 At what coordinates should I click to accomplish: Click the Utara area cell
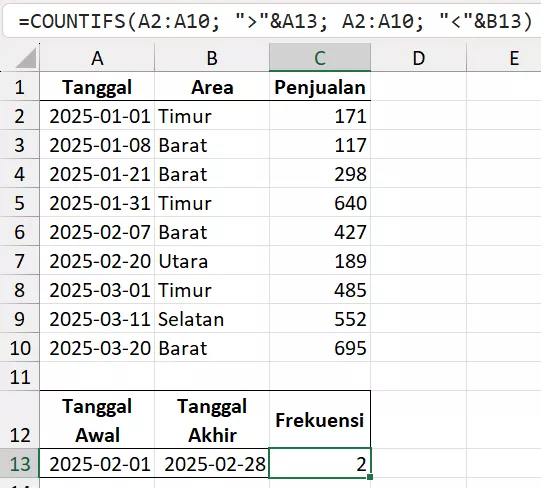click(212, 261)
